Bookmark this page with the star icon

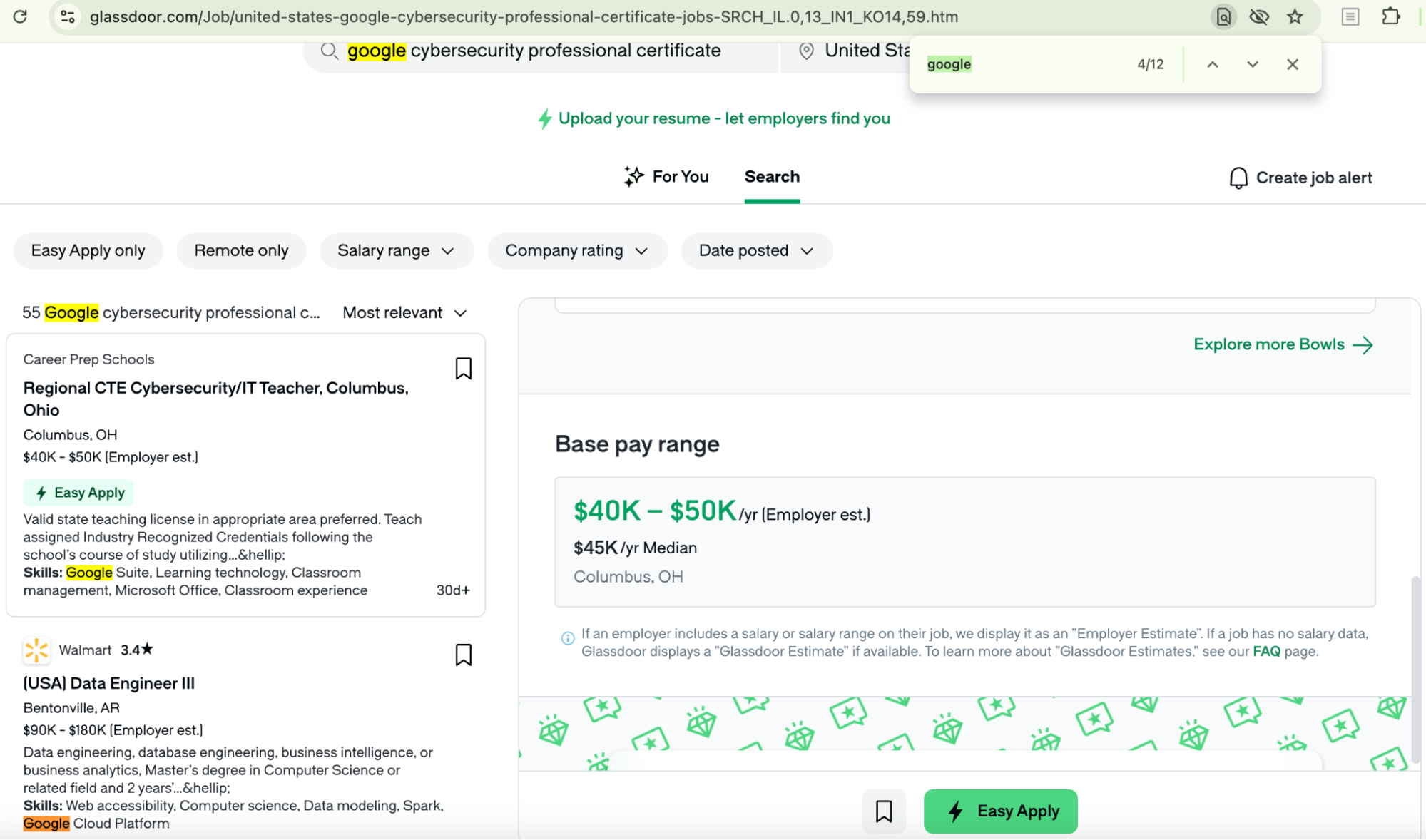[x=1295, y=16]
